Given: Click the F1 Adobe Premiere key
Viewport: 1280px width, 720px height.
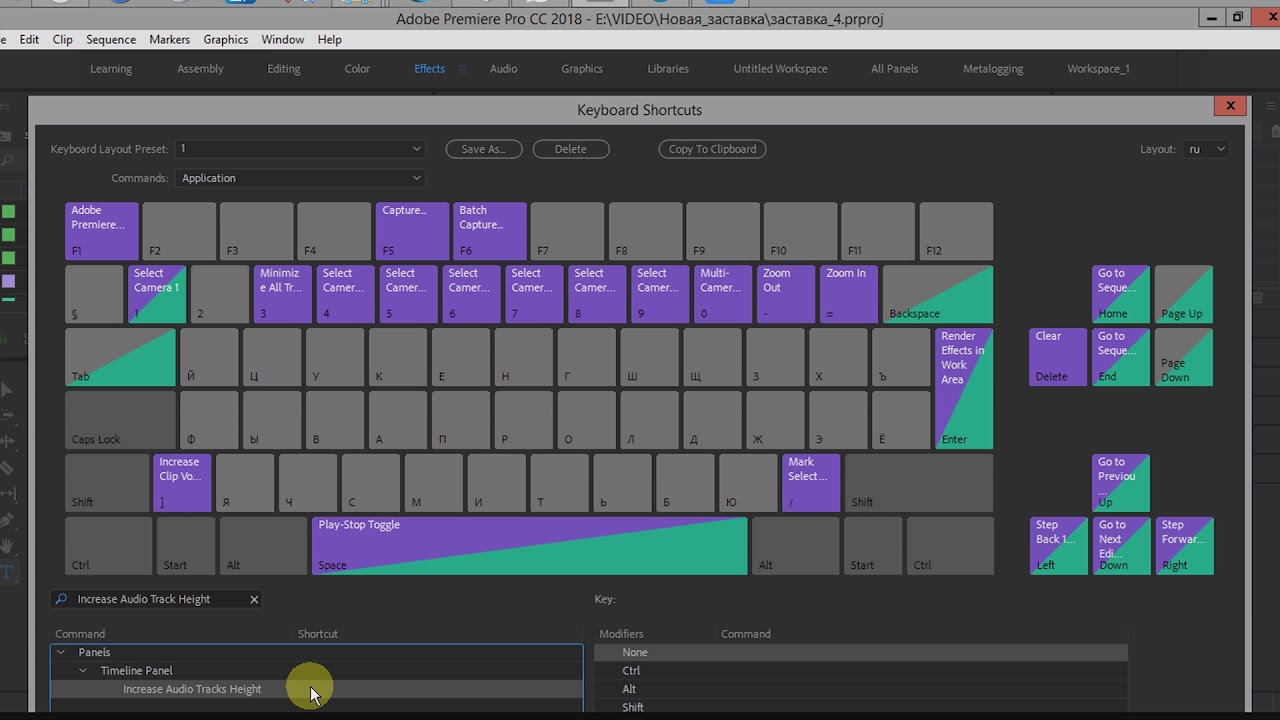Looking at the screenshot, I should [x=102, y=231].
